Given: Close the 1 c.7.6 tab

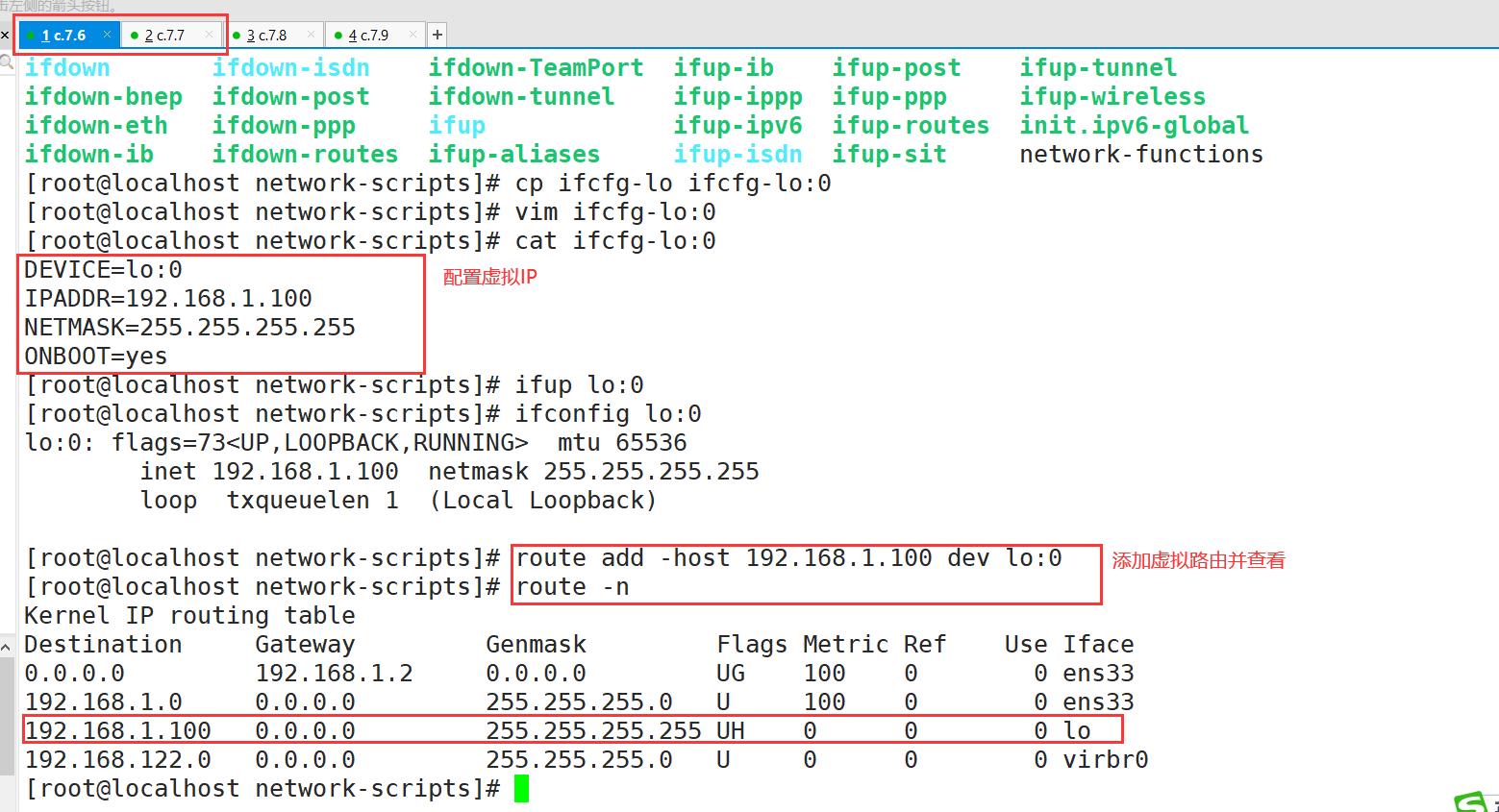Looking at the screenshot, I should 108,35.
